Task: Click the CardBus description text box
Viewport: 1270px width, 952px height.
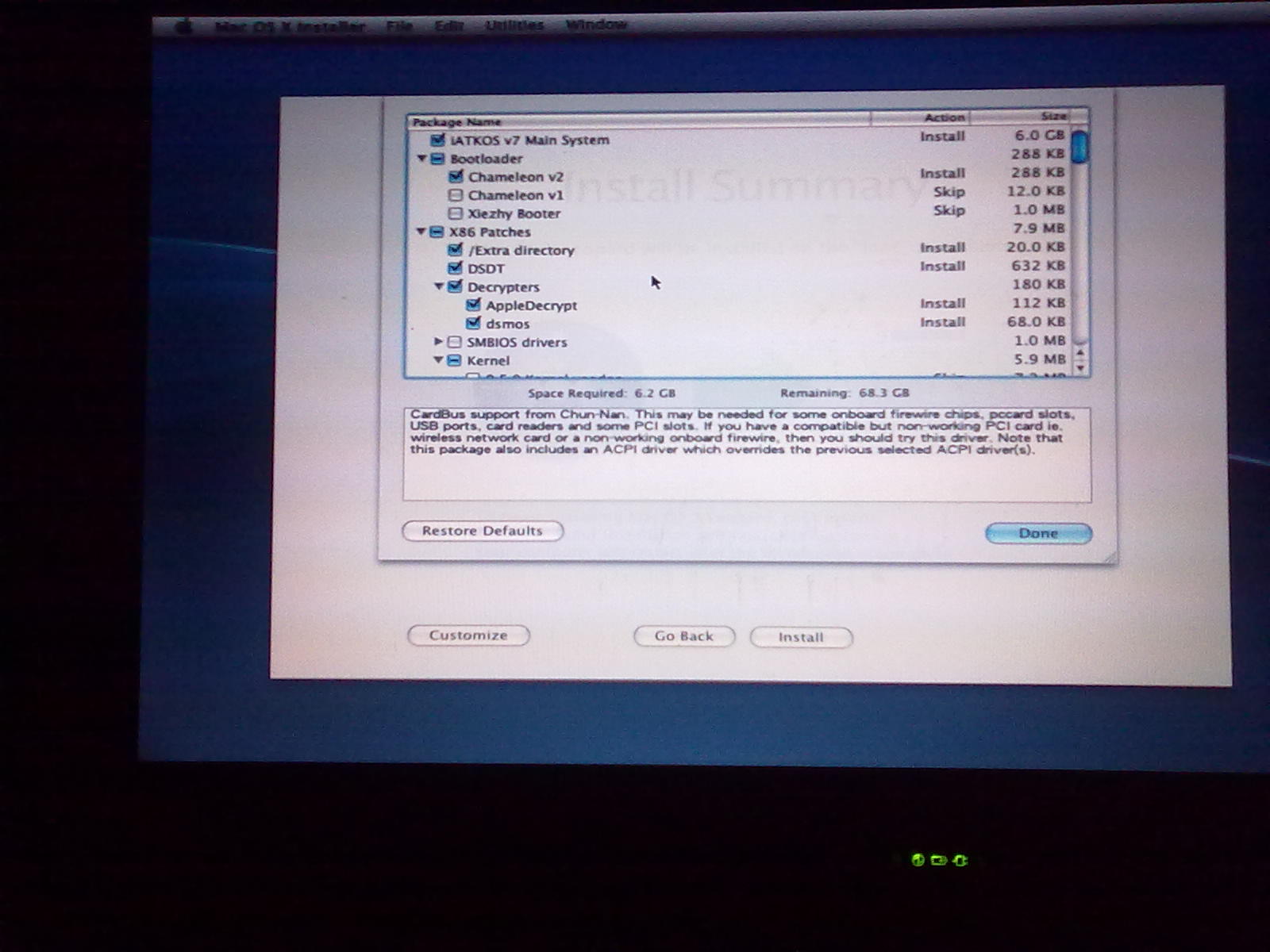Action: click(x=747, y=455)
